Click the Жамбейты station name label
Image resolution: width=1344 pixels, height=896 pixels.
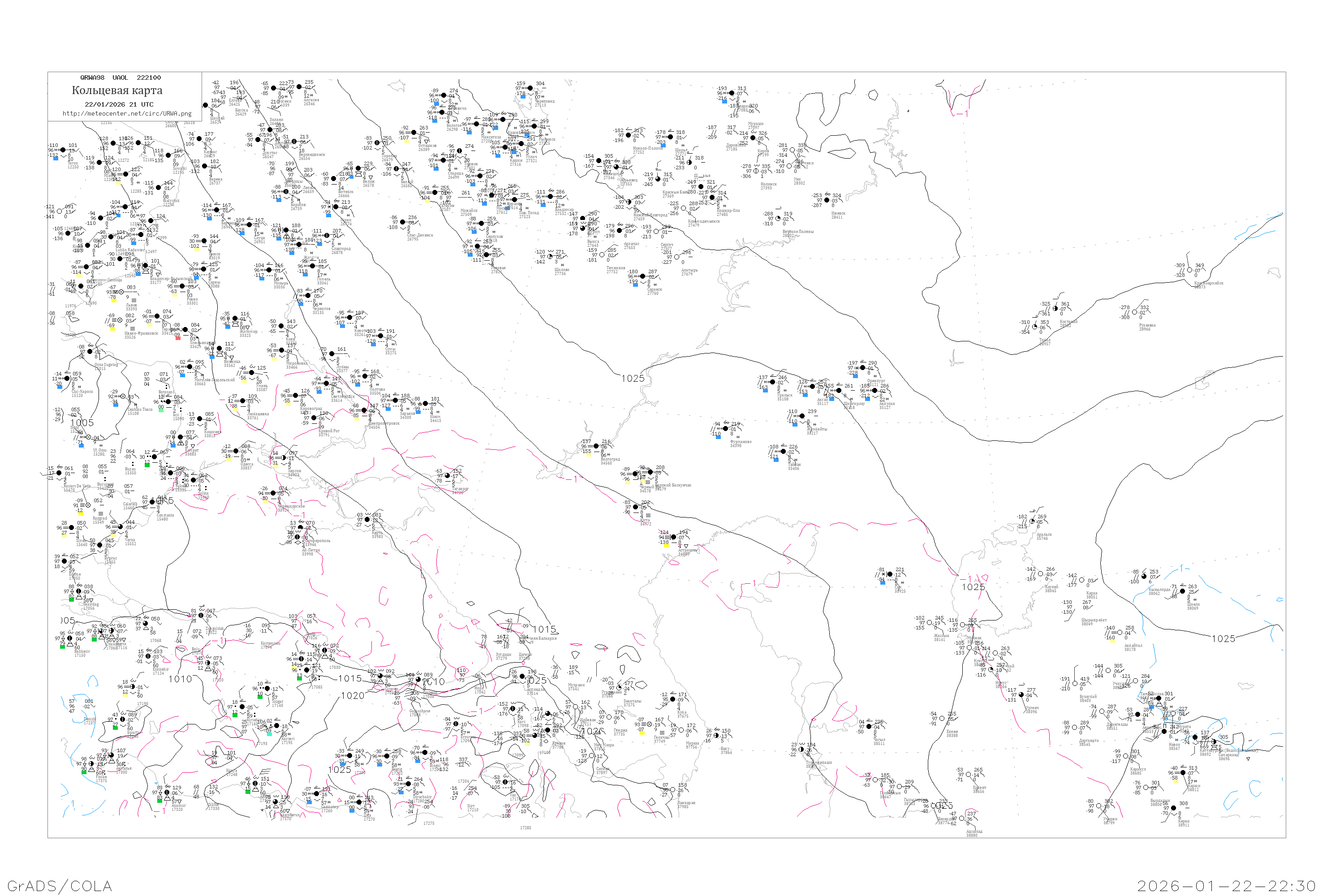pos(817,429)
